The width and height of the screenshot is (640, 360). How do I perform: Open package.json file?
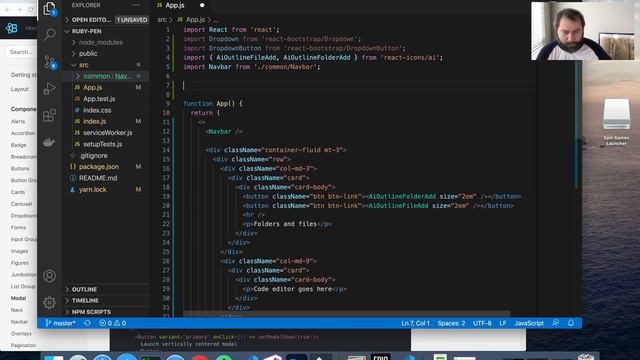point(107,167)
